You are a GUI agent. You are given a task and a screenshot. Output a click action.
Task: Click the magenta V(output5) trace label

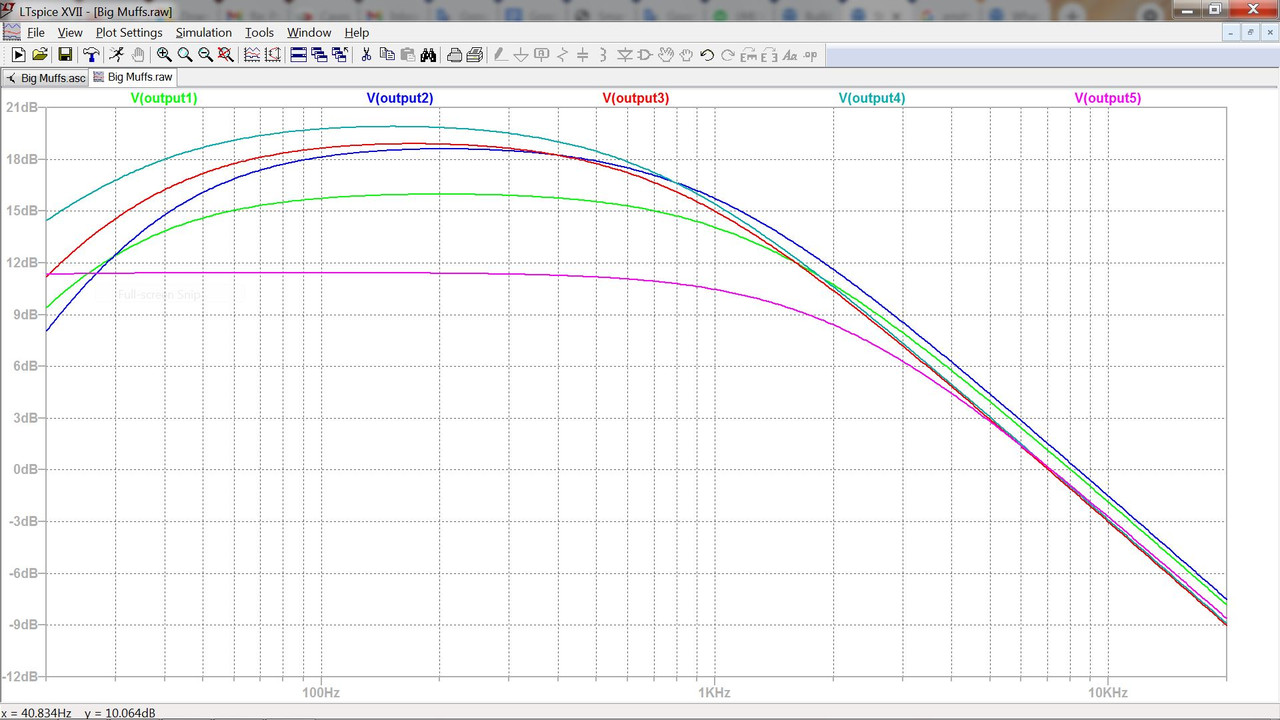pos(1107,97)
